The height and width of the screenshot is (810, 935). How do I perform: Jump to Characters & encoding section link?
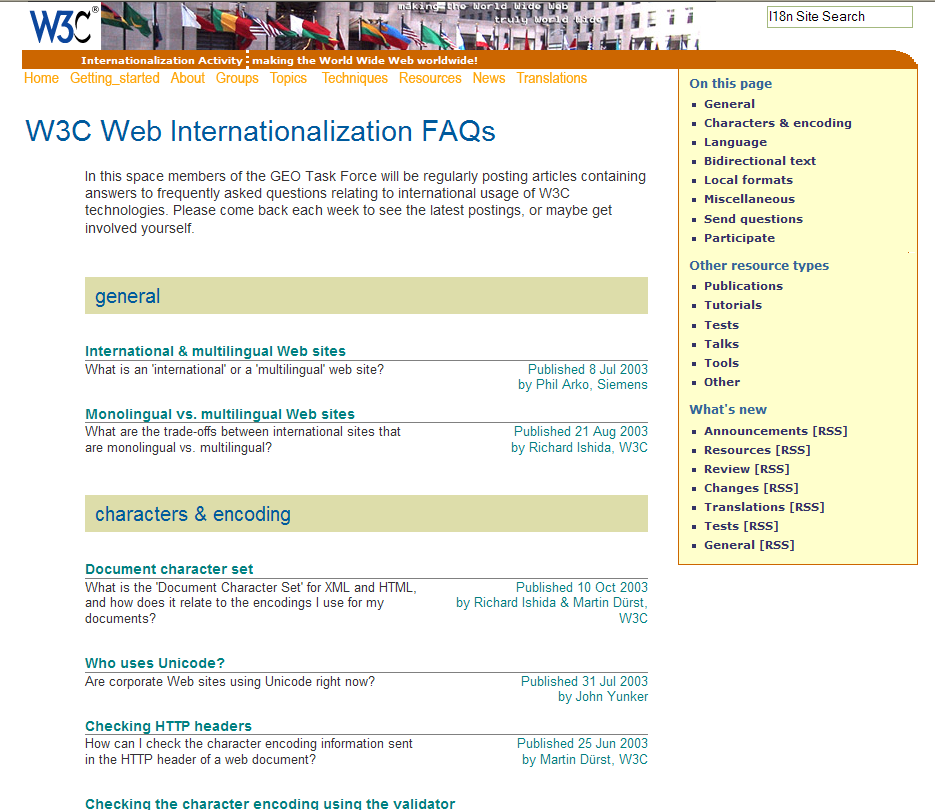[x=778, y=123]
